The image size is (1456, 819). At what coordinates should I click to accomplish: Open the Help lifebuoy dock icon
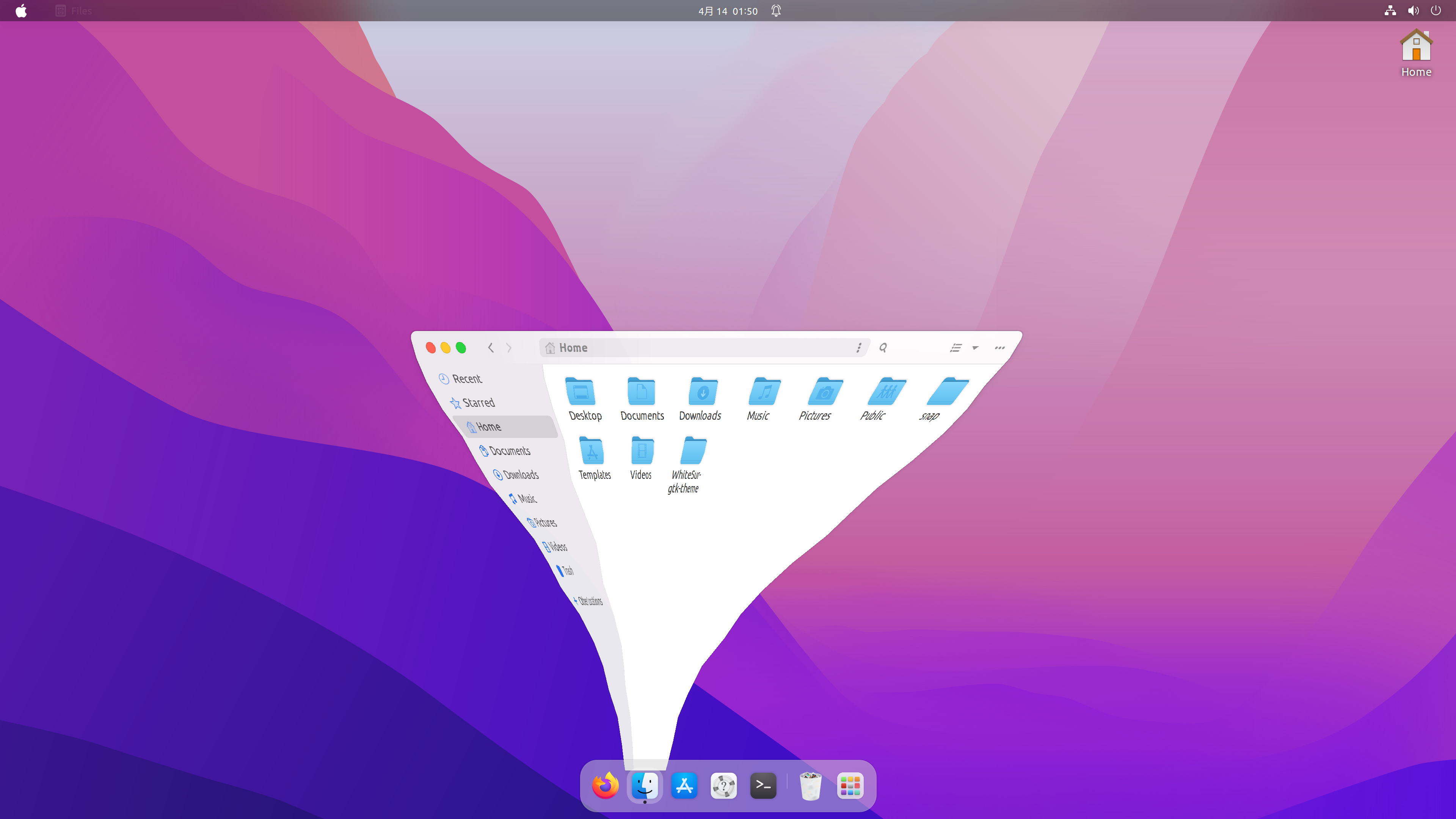click(x=723, y=786)
